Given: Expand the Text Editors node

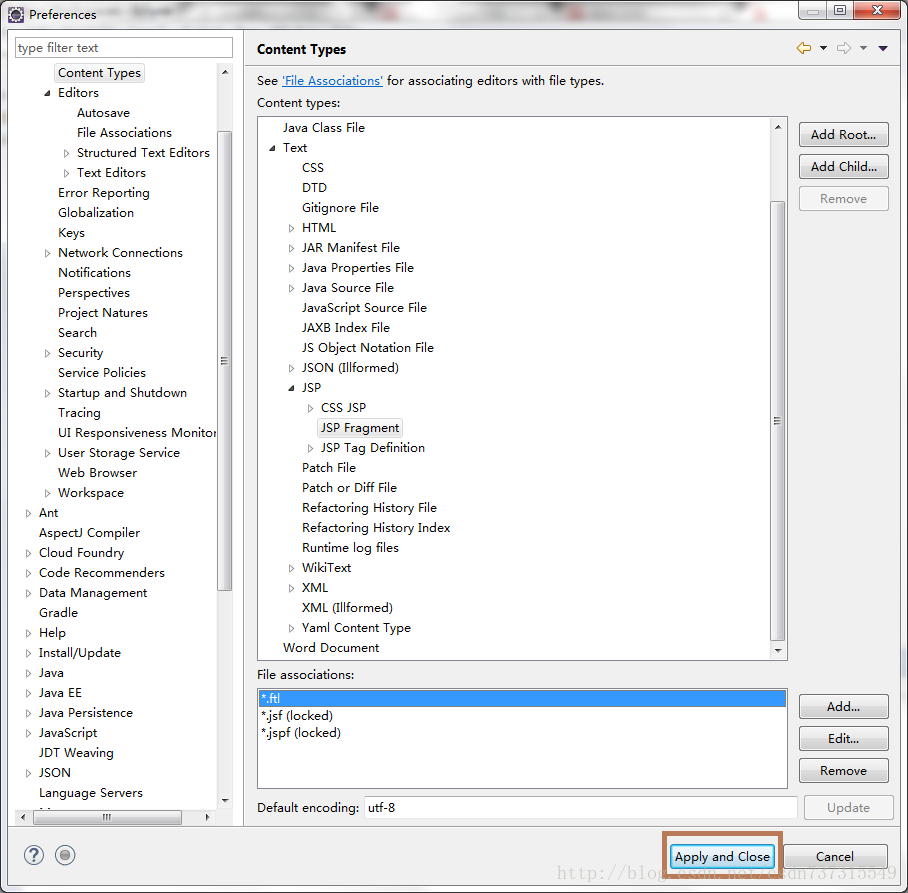Looking at the screenshot, I should tap(66, 173).
